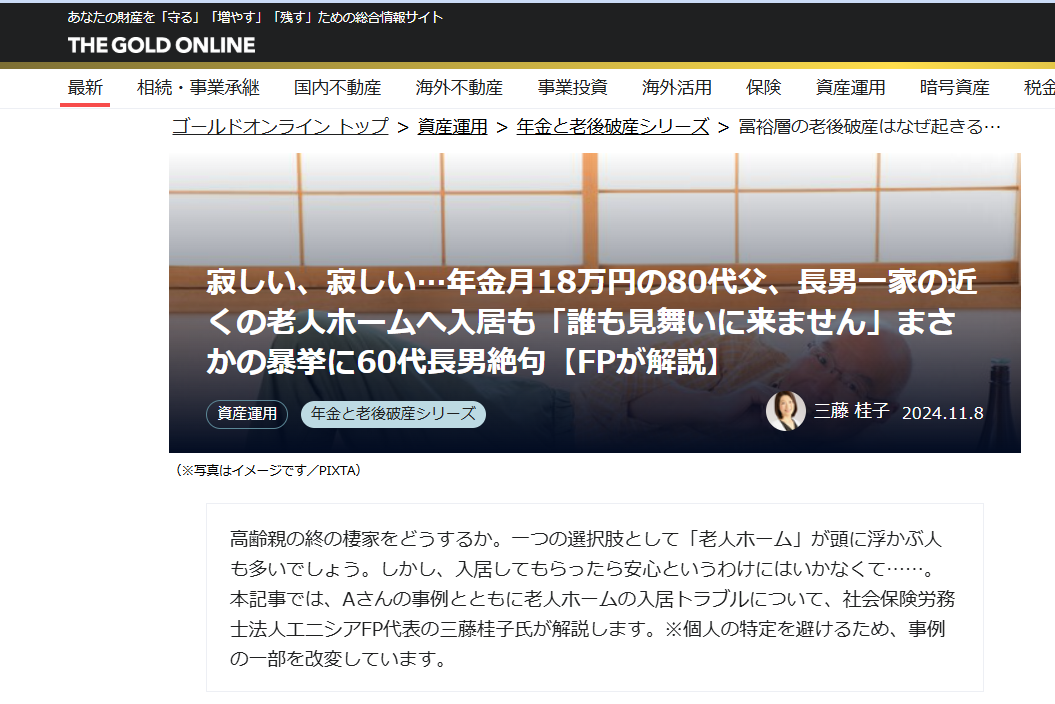The height and width of the screenshot is (704, 1055).
Task: Click the photo credit caption PIXTA
Action: tap(267, 470)
